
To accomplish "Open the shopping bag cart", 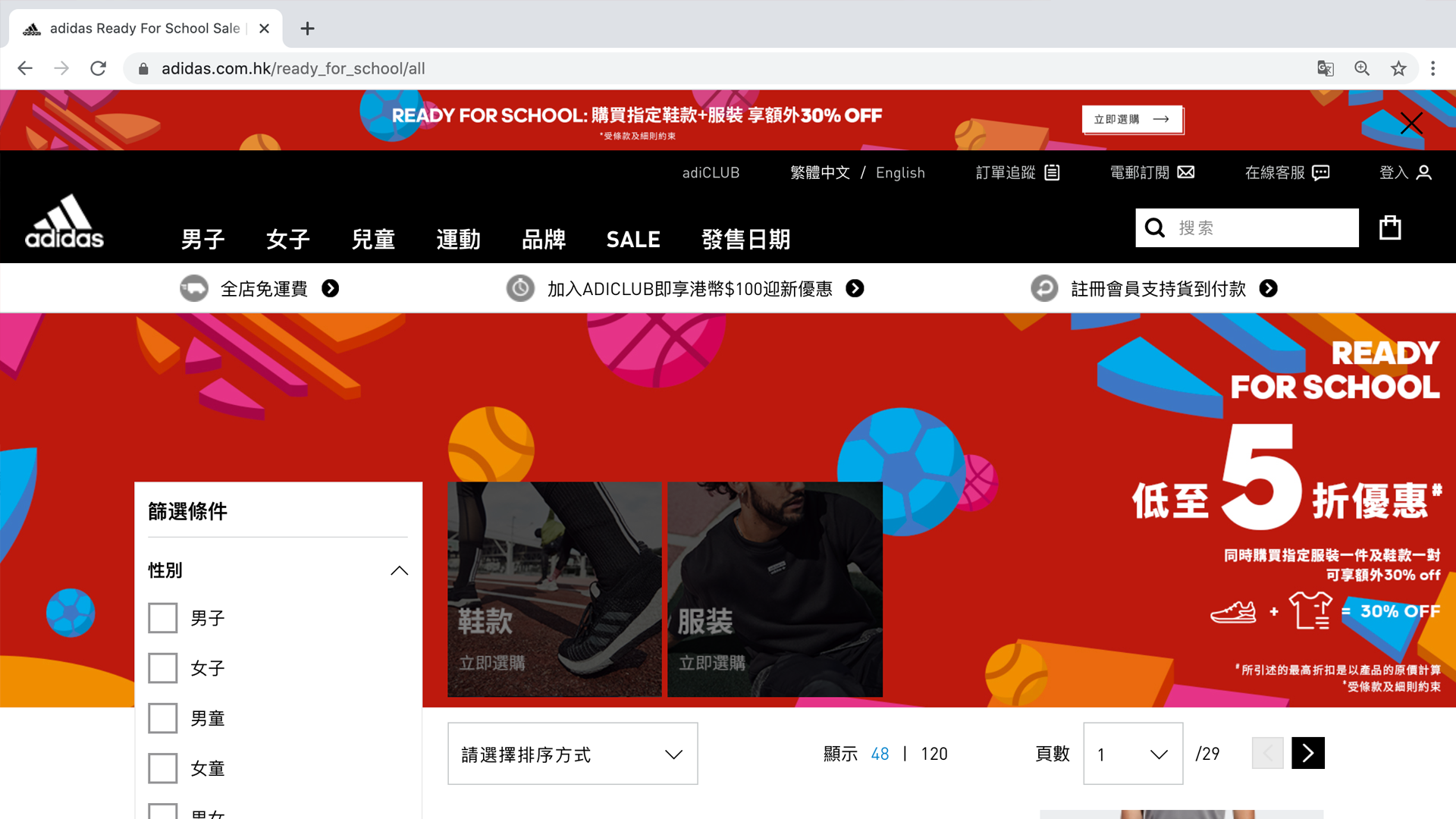I will pyautogui.click(x=1390, y=227).
